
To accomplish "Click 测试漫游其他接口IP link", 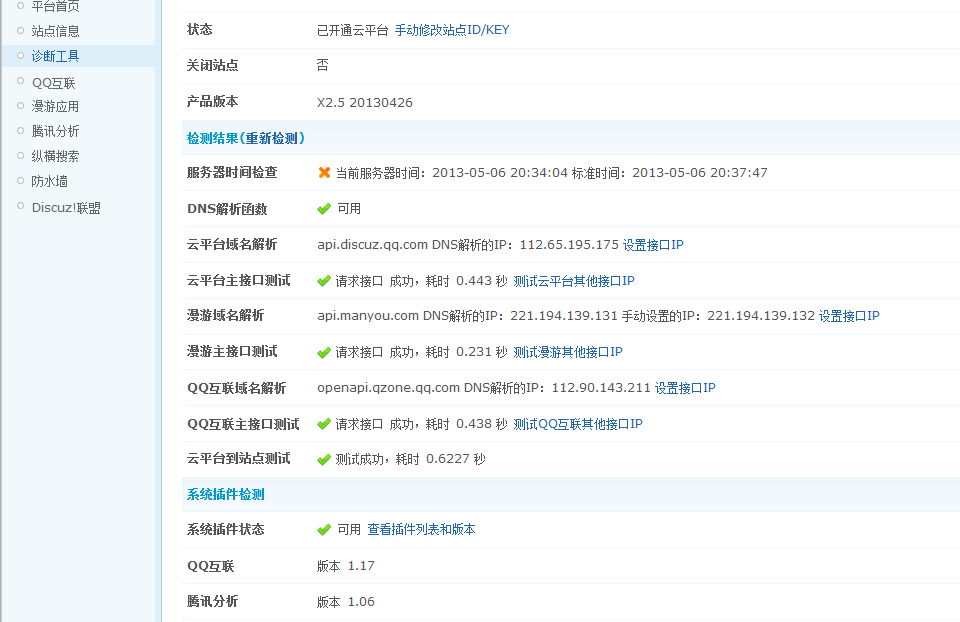I will (568, 352).
